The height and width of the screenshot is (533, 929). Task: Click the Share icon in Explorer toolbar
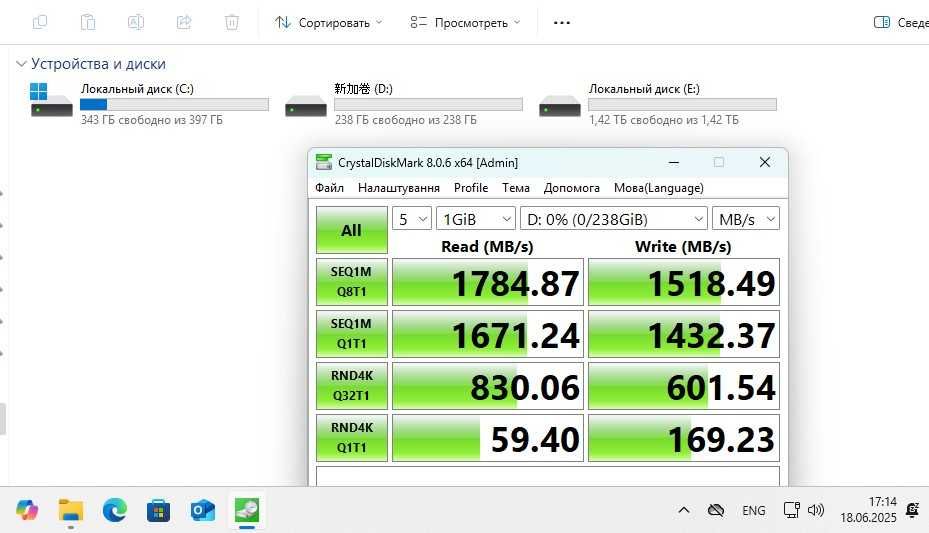click(184, 23)
